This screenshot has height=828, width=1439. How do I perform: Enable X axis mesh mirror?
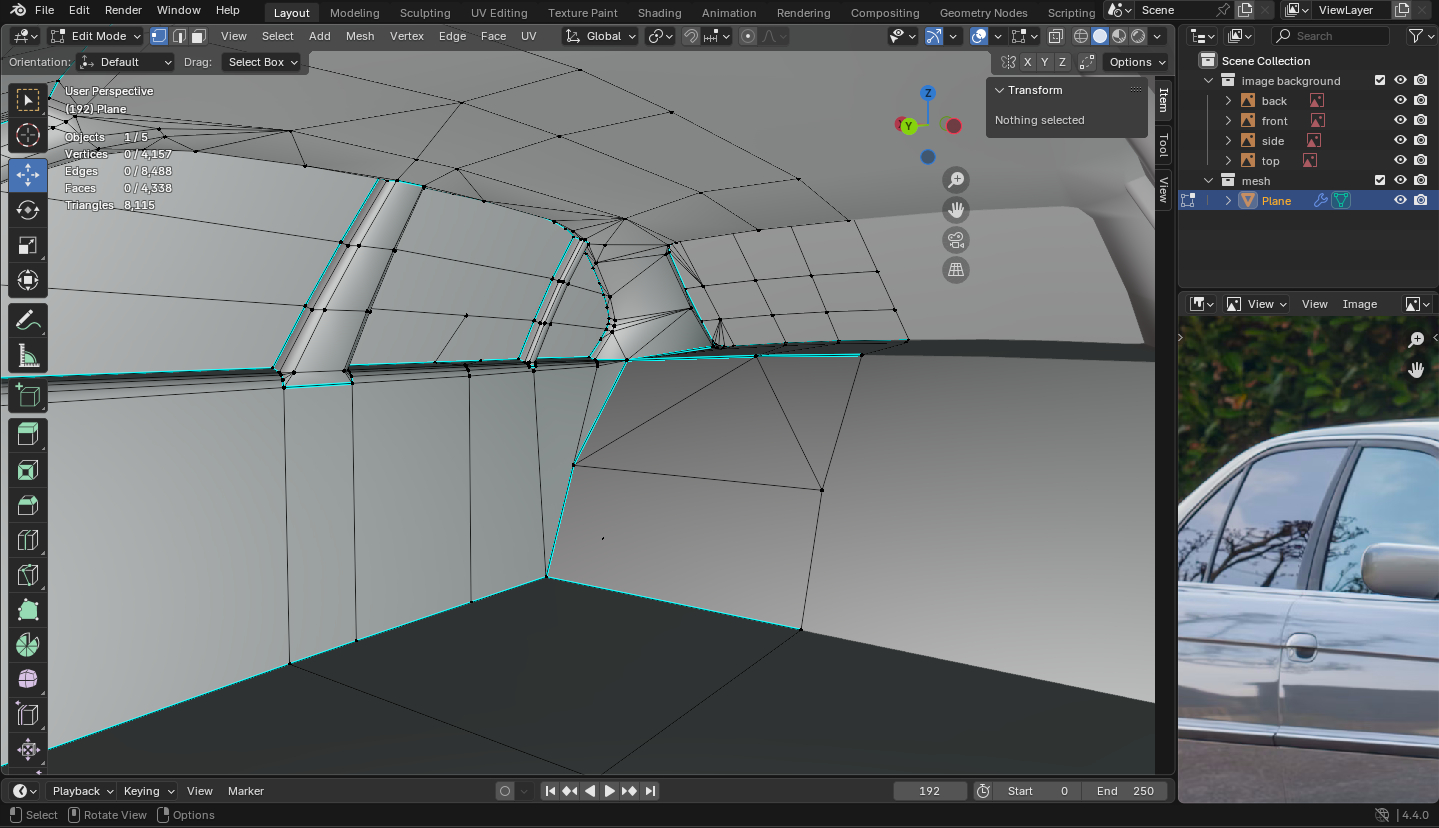click(1027, 62)
